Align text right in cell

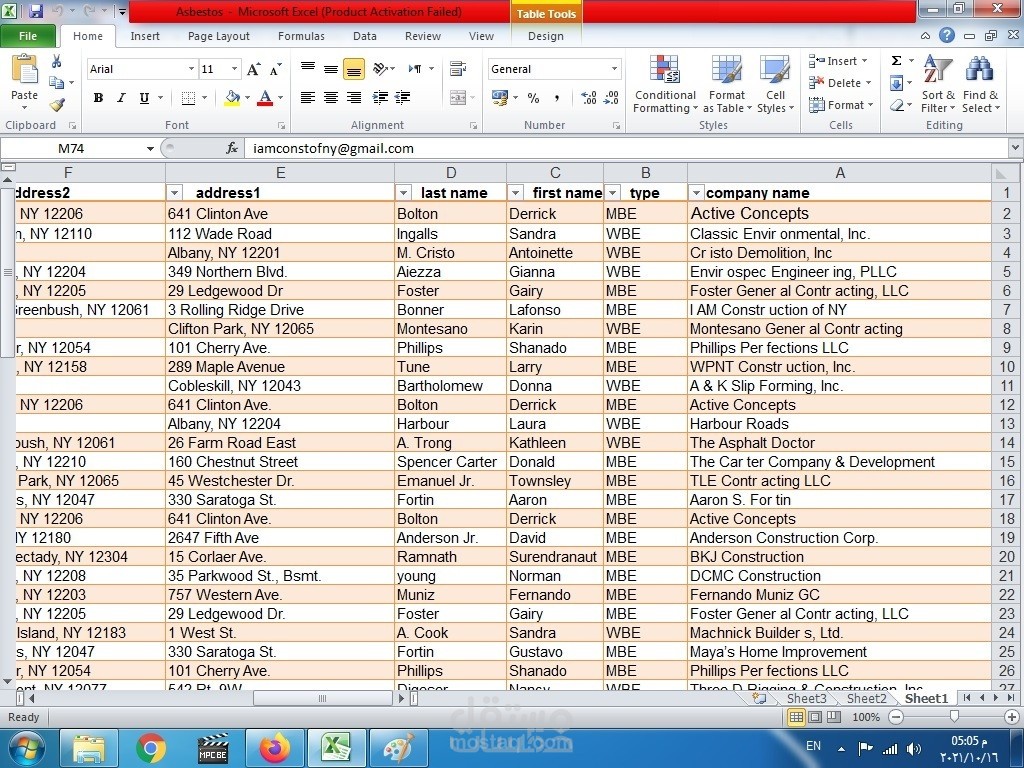(354, 98)
